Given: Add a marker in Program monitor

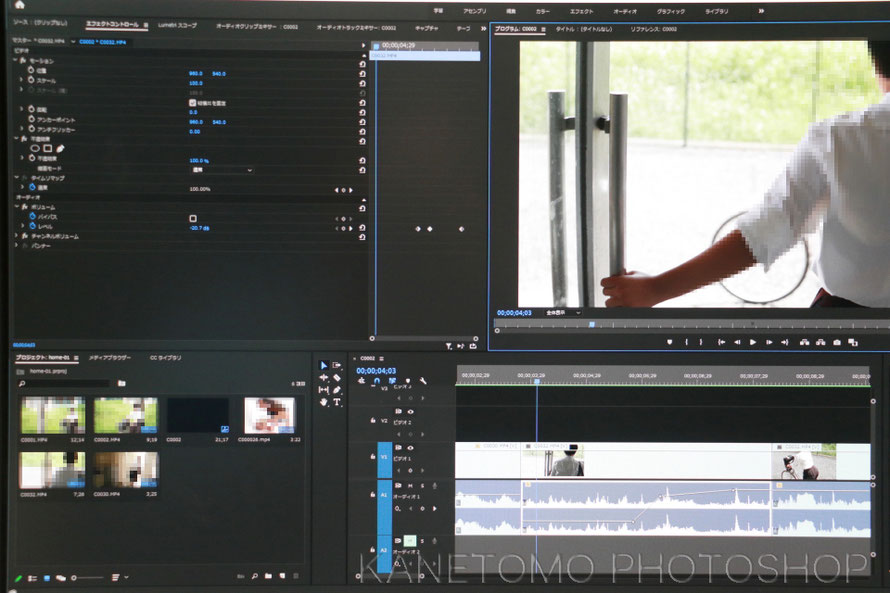Looking at the screenshot, I should [x=670, y=342].
